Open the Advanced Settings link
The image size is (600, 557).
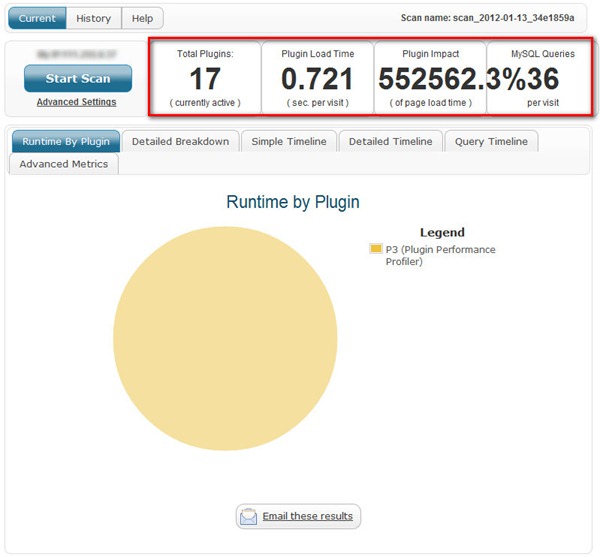[x=76, y=102]
